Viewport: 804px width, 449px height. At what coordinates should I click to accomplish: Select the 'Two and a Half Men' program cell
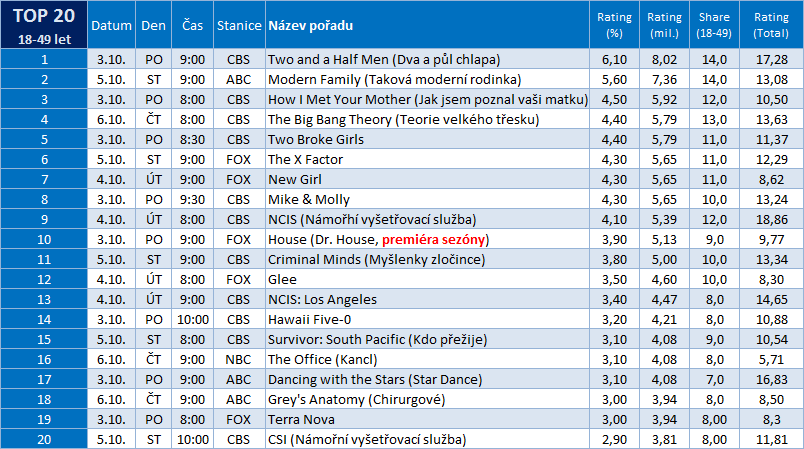tap(383, 60)
